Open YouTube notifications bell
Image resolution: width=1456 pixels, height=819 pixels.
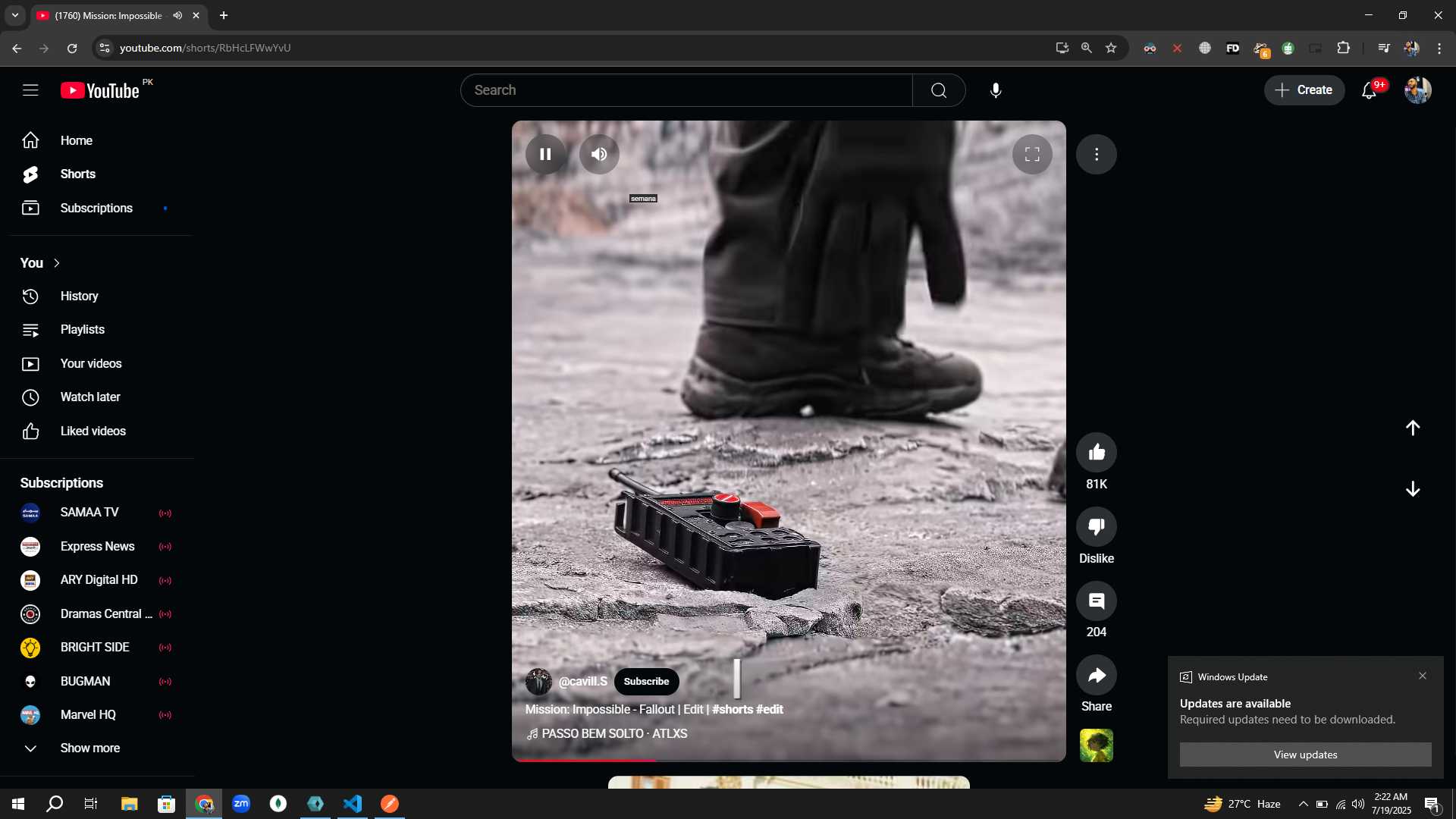coord(1369,90)
